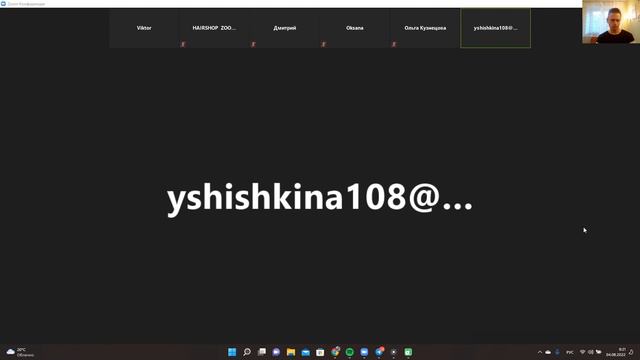The image size is (640, 360).
Task: Expand the hidden system tray icons
Action: [x=540, y=352]
